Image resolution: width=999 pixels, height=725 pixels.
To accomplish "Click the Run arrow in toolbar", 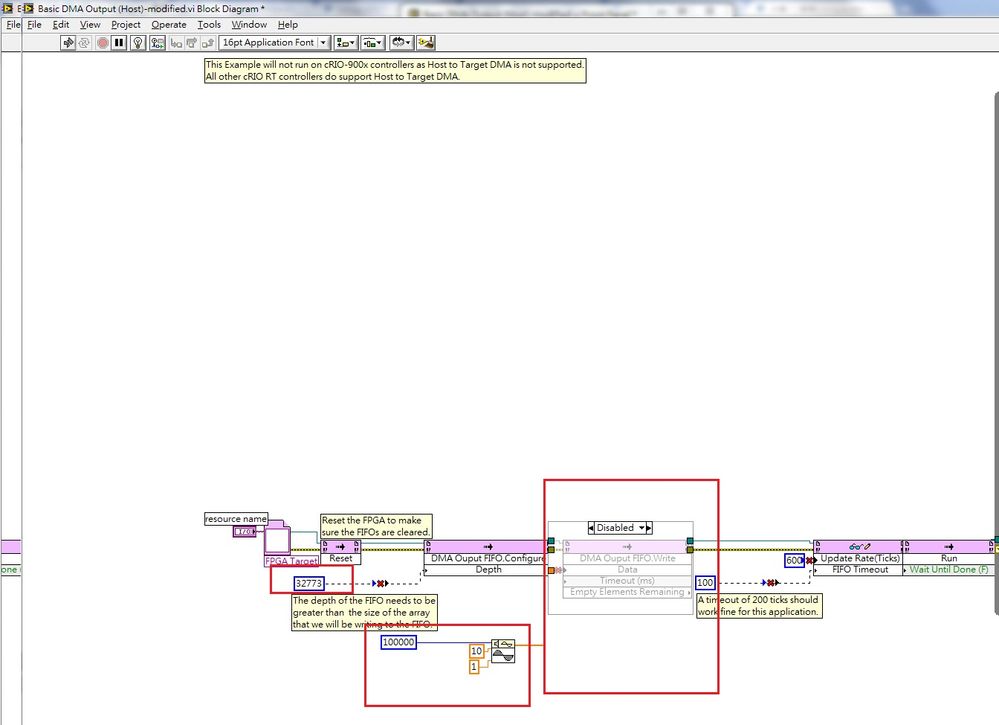I will tap(68, 43).
